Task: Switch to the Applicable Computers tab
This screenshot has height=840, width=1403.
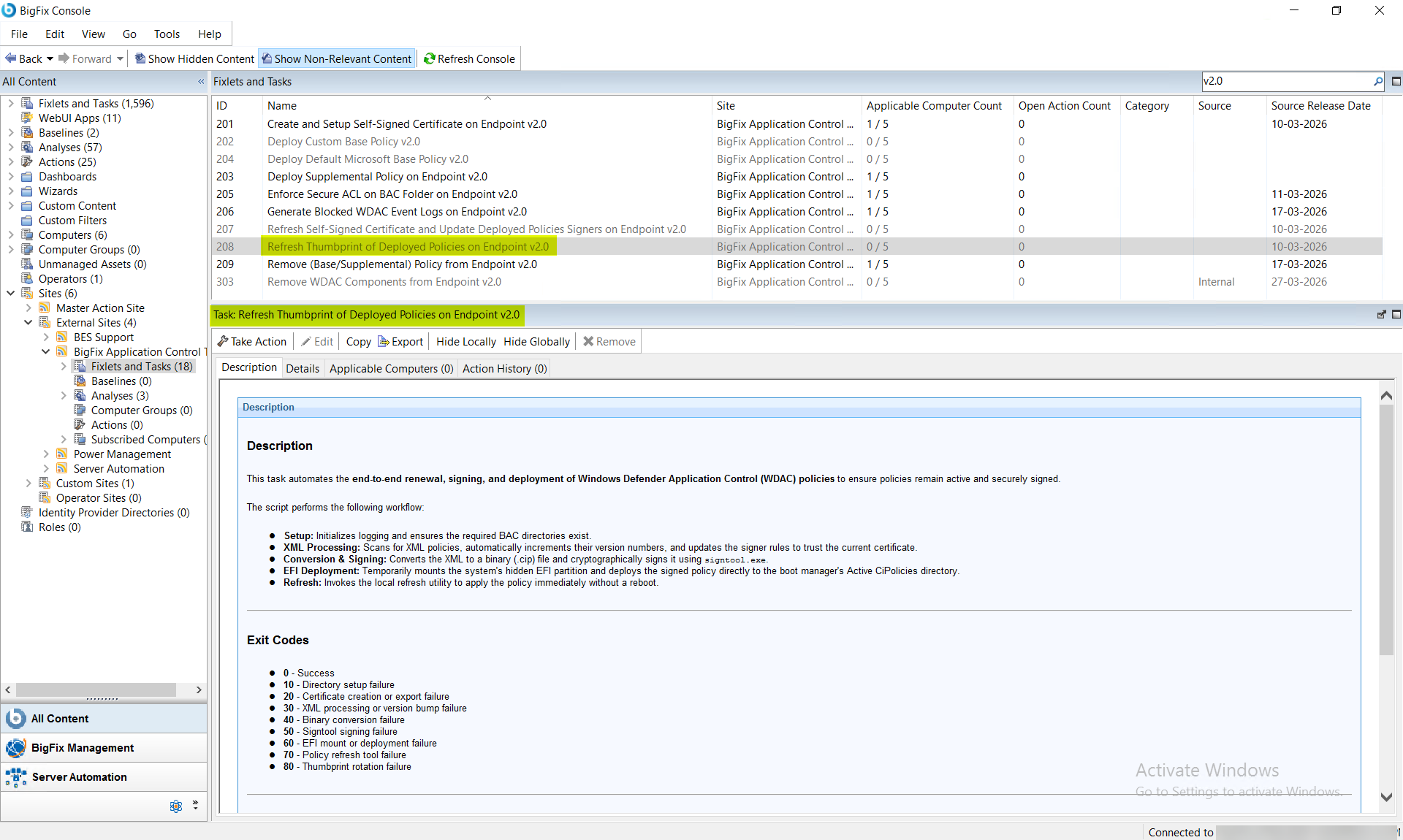Action: point(391,368)
